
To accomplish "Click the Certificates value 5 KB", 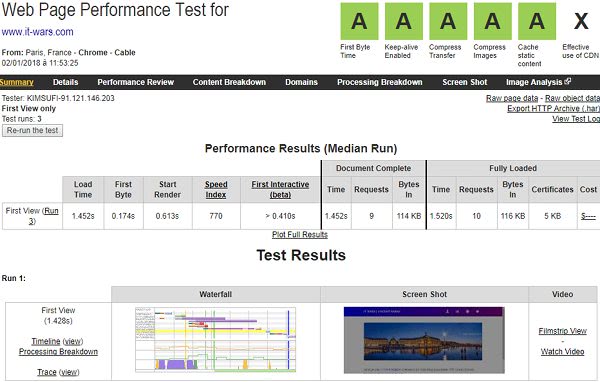I will point(553,216).
